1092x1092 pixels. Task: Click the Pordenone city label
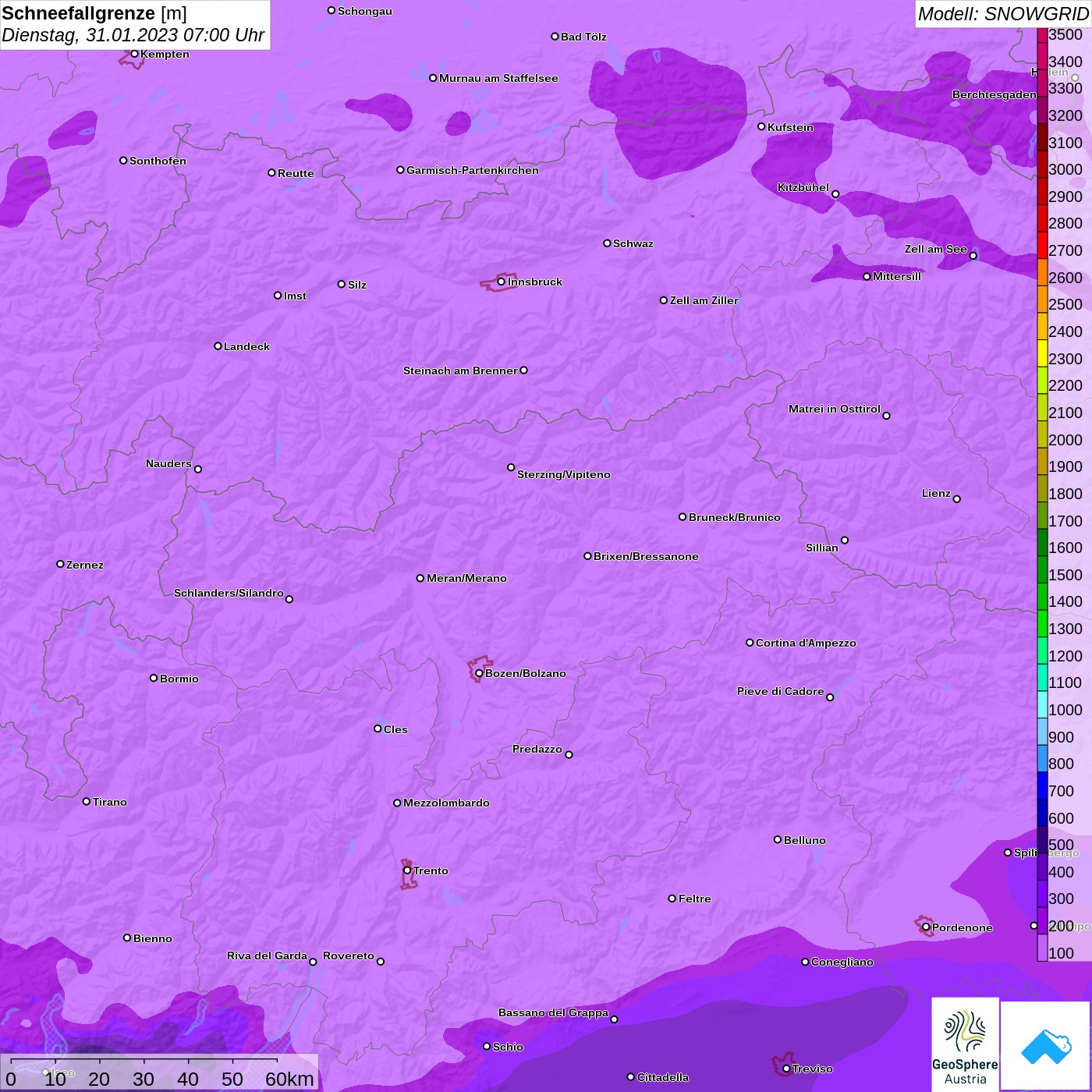pos(962,927)
